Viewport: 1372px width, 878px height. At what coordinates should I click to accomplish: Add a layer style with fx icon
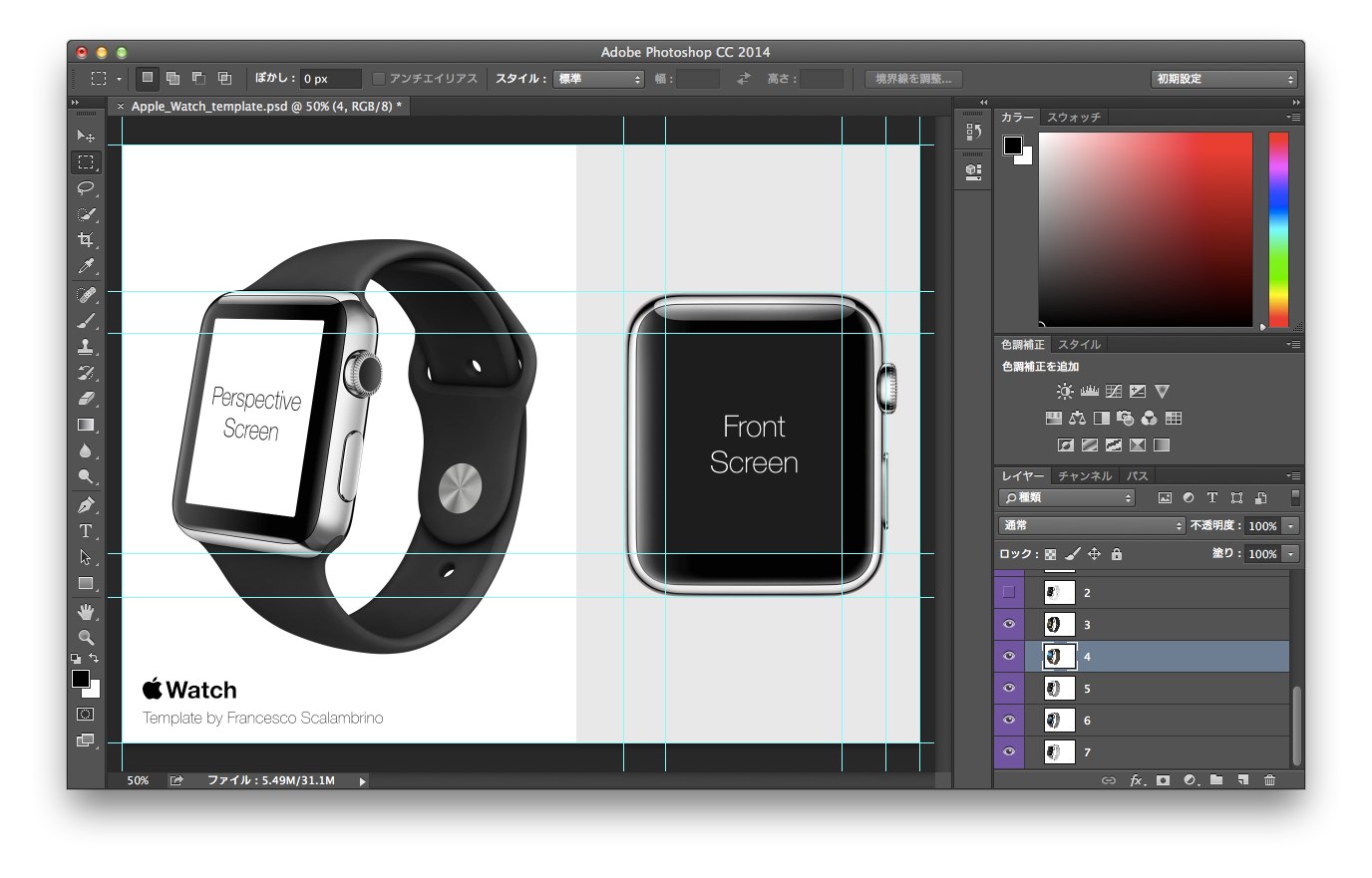tap(1137, 780)
